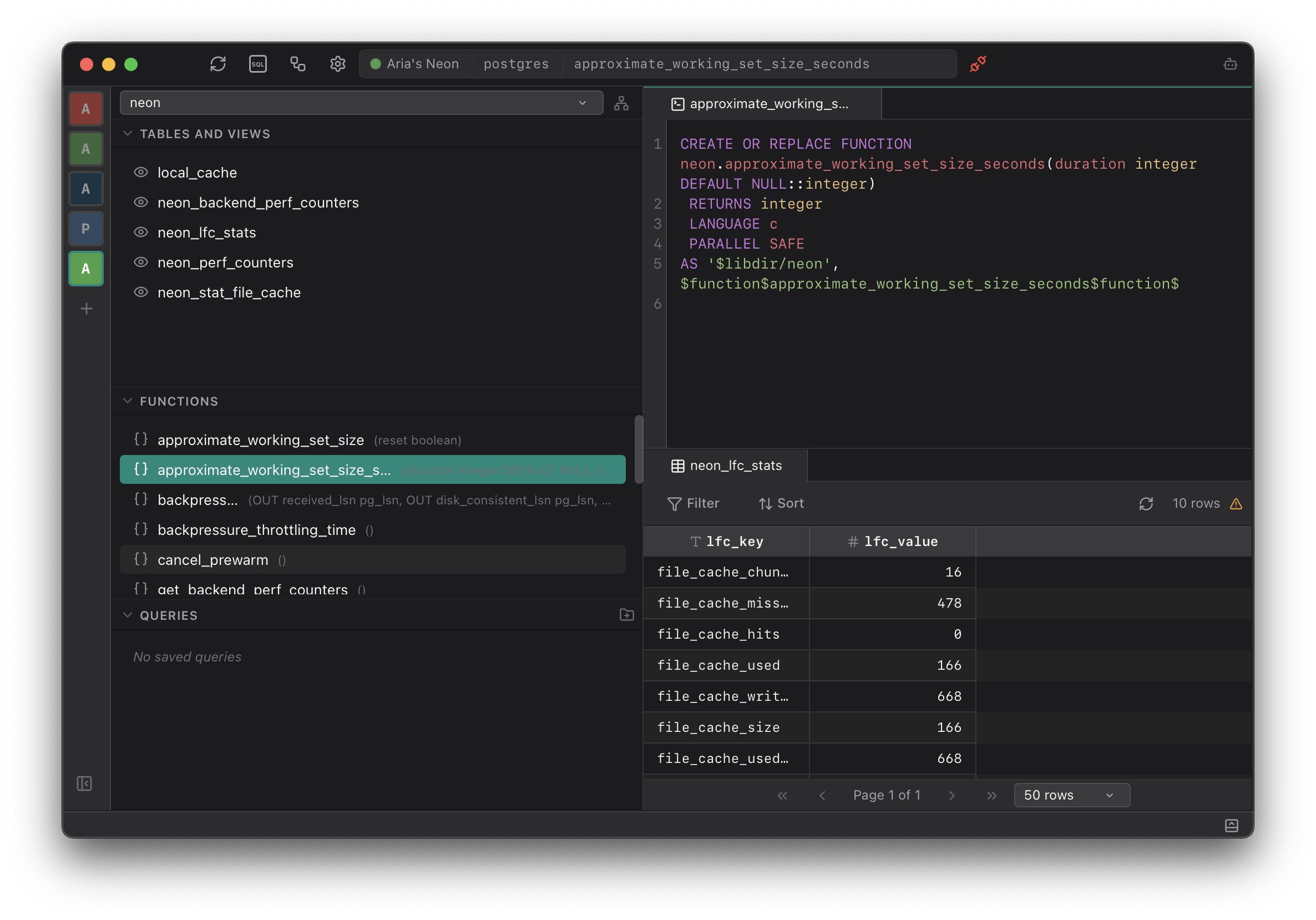Open the table structure icon in the toolbar
1316x920 pixels.
coord(297,64)
